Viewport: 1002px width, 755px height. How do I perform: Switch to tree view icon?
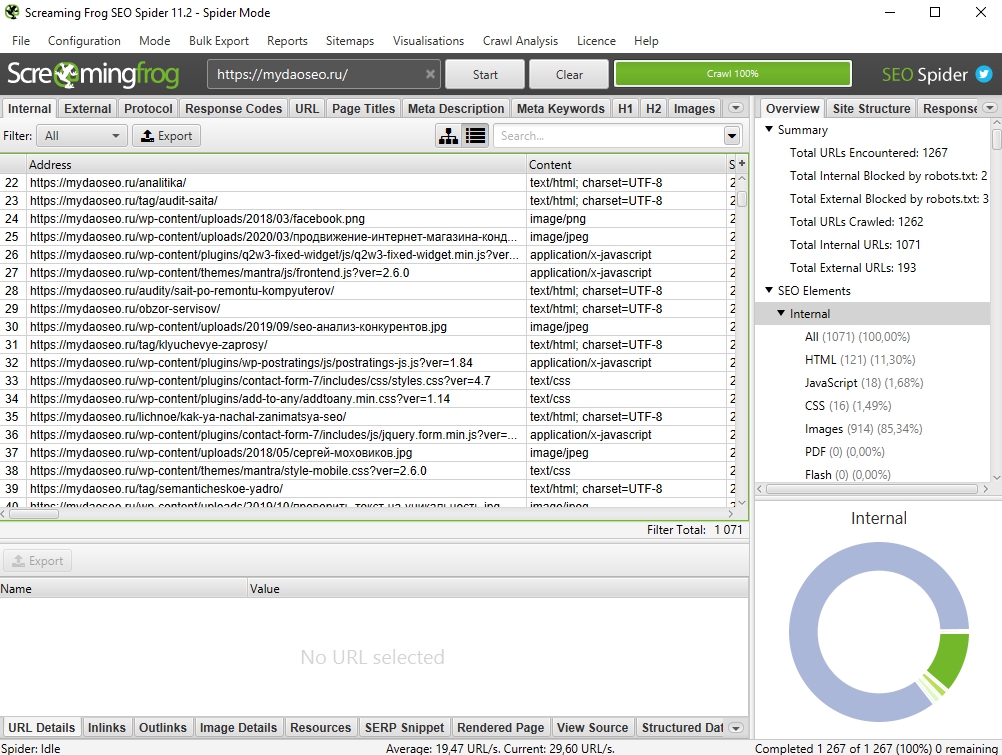449,136
